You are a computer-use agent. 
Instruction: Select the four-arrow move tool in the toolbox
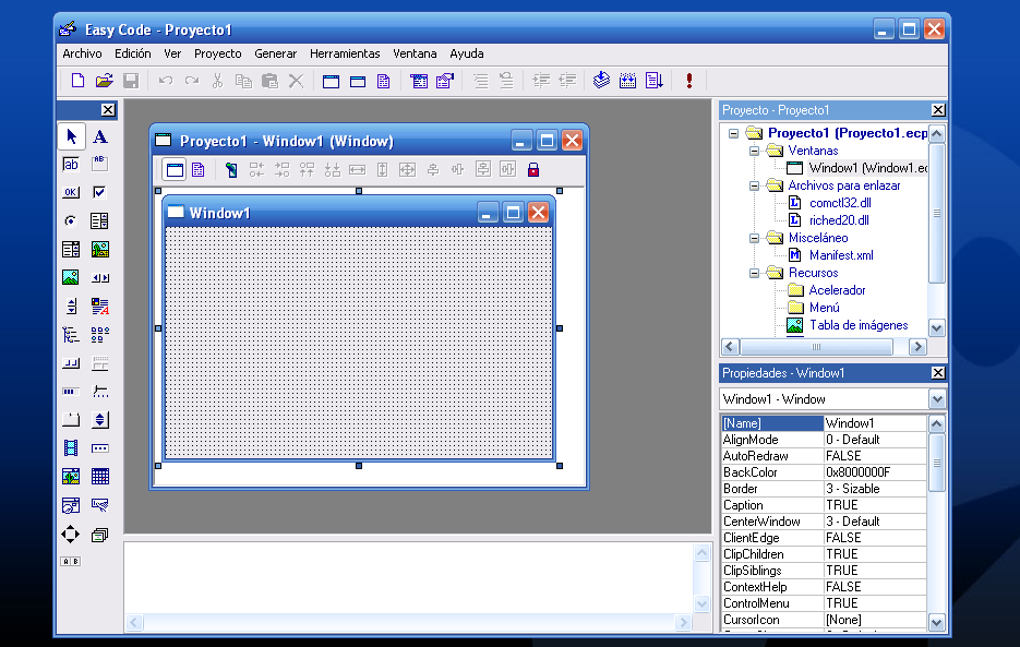click(x=71, y=535)
